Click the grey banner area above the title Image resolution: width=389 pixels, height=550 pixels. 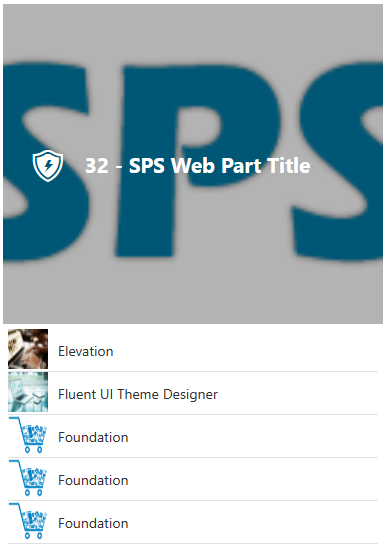[193, 32]
